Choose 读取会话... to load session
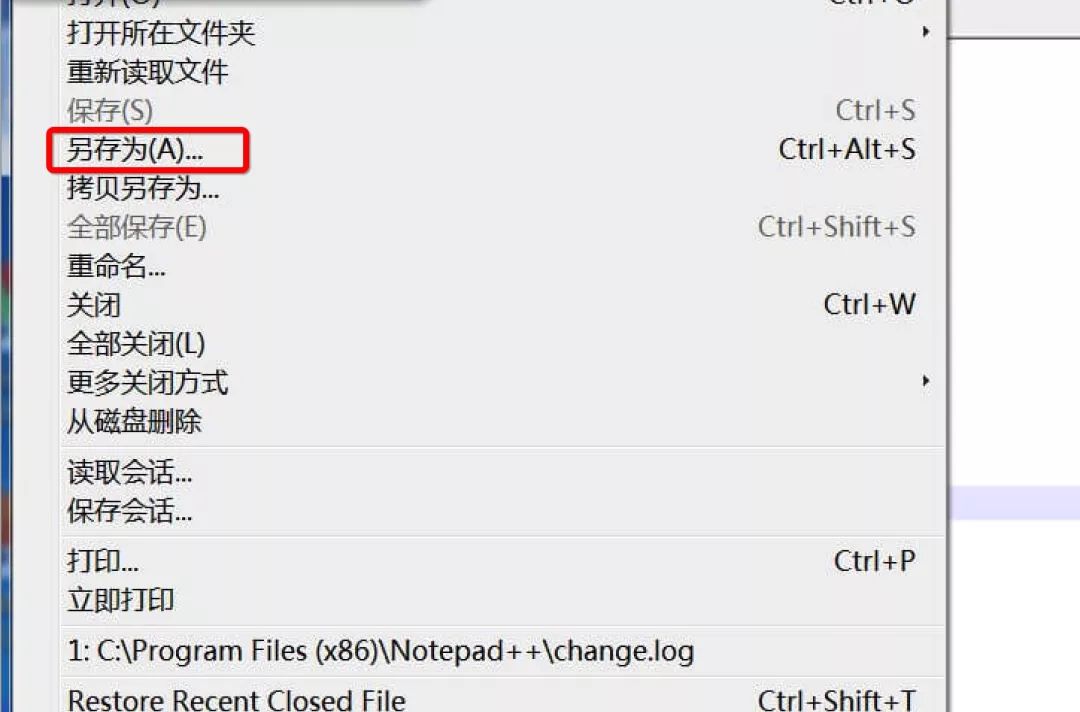The width and height of the screenshot is (1080, 712). tap(501, 472)
